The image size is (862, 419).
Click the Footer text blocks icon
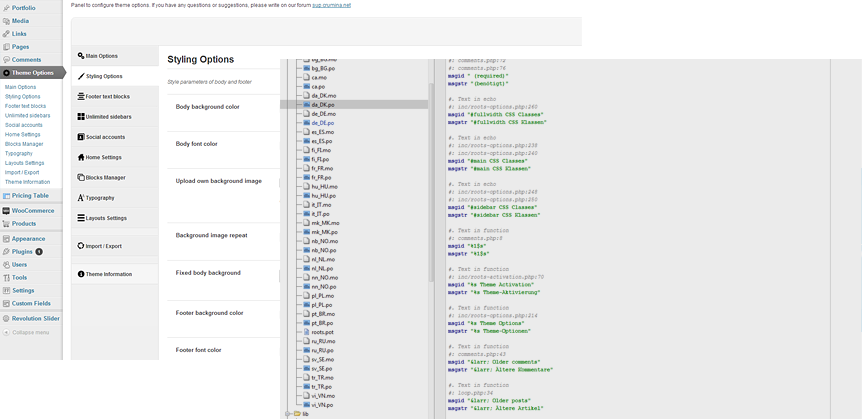click(81, 97)
